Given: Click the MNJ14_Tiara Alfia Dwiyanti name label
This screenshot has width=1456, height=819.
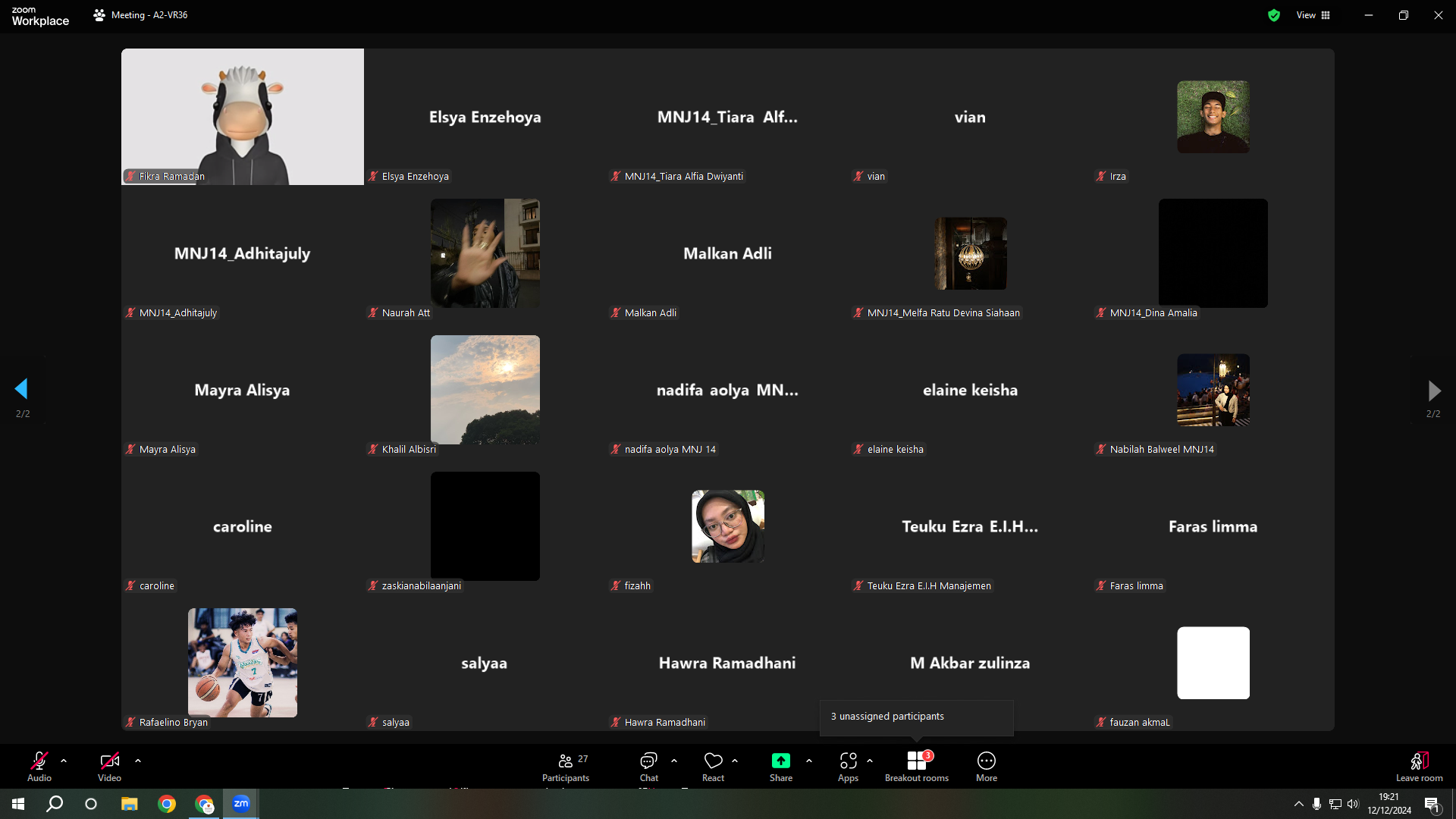Looking at the screenshot, I should click(x=684, y=176).
